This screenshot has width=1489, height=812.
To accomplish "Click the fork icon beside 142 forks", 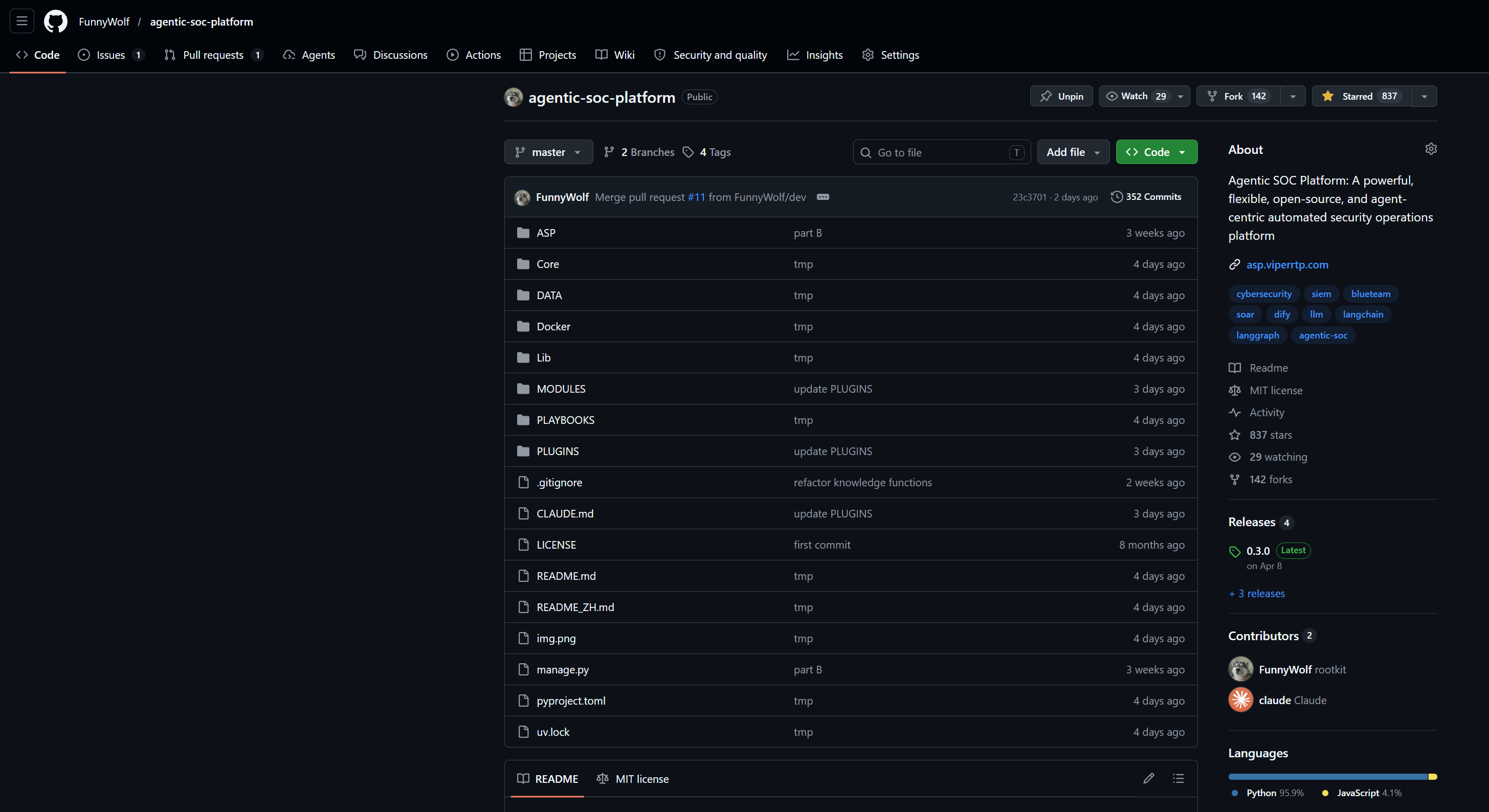I will pos(1235,479).
